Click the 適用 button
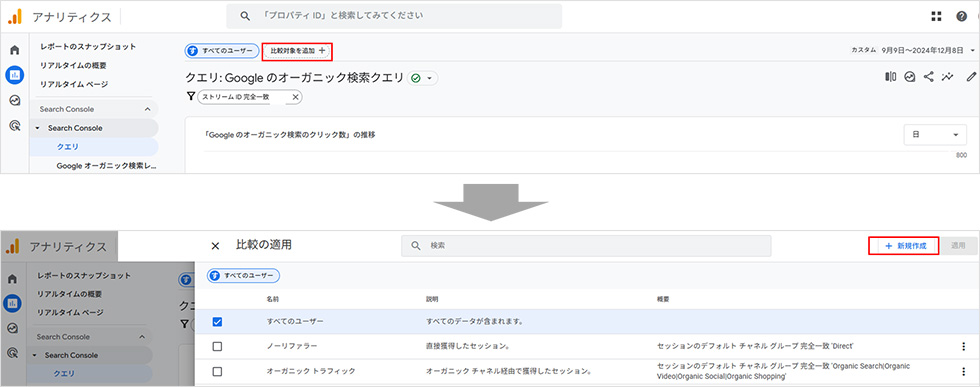 [x=959, y=246]
